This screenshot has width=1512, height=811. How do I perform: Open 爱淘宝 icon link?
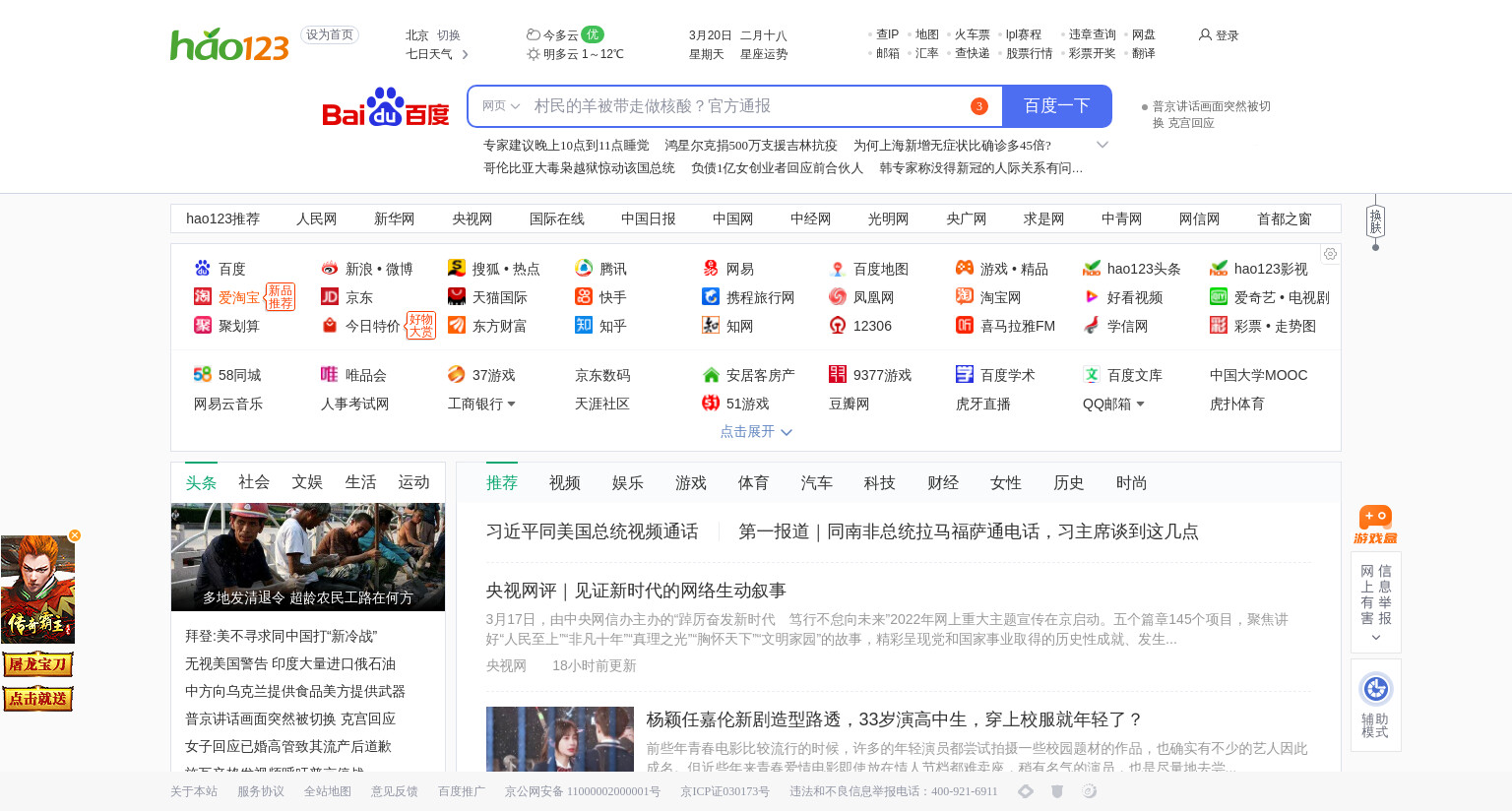click(203, 296)
